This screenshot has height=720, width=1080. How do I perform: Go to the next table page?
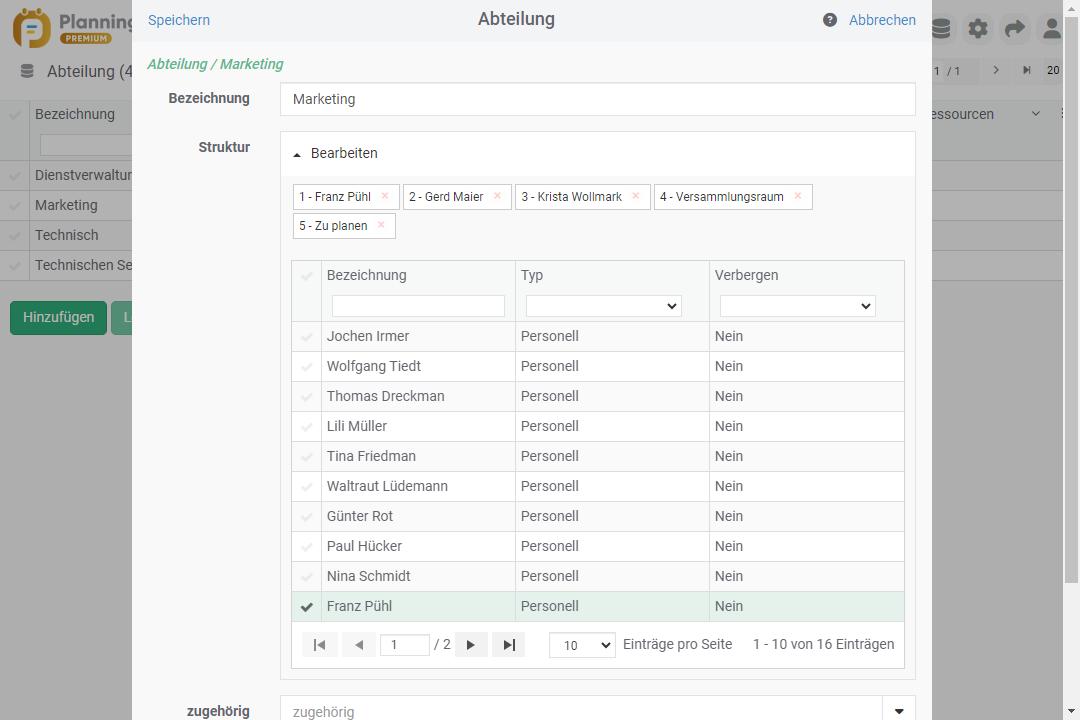click(x=471, y=645)
